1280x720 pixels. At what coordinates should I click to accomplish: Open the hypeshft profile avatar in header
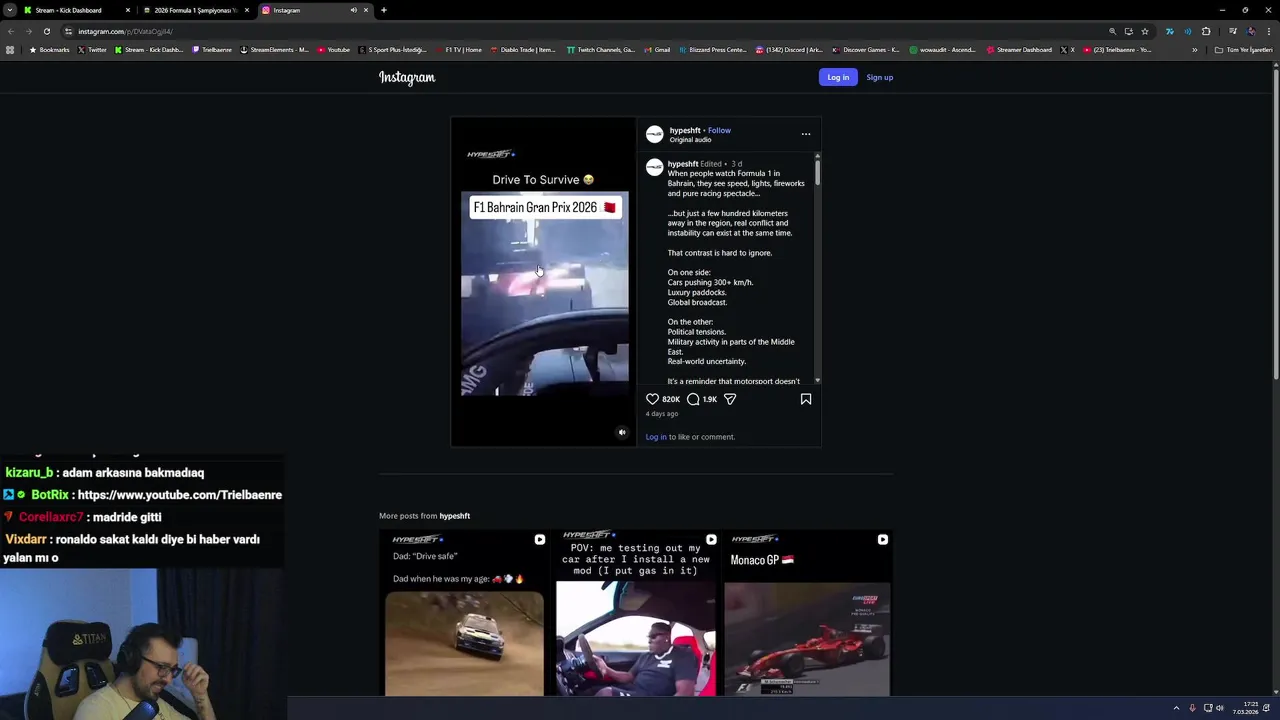click(654, 134)
